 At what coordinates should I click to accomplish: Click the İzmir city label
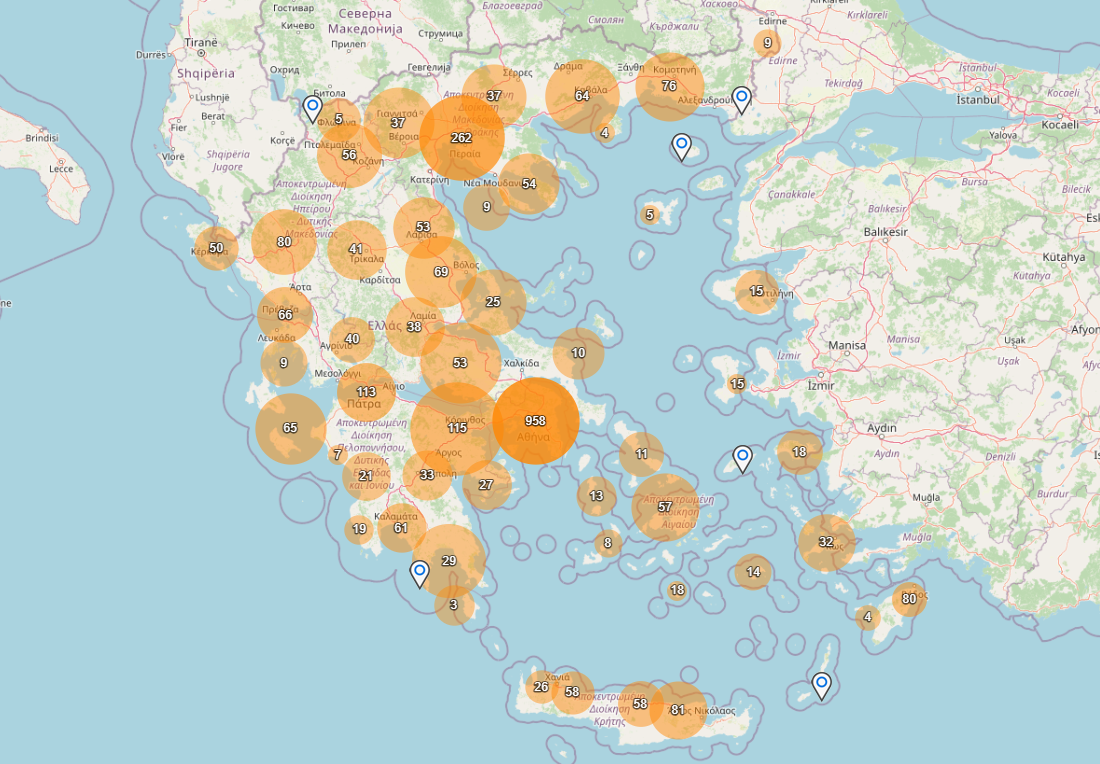tap(821, 385)
